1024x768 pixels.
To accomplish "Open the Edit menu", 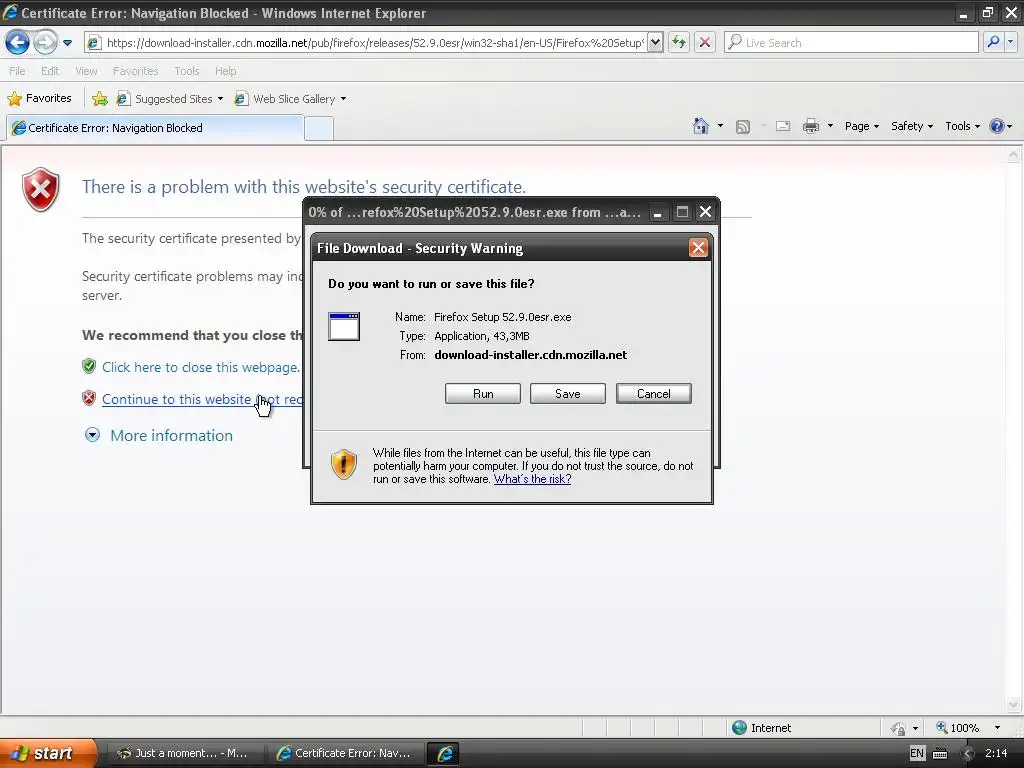I will coord(50,71).
